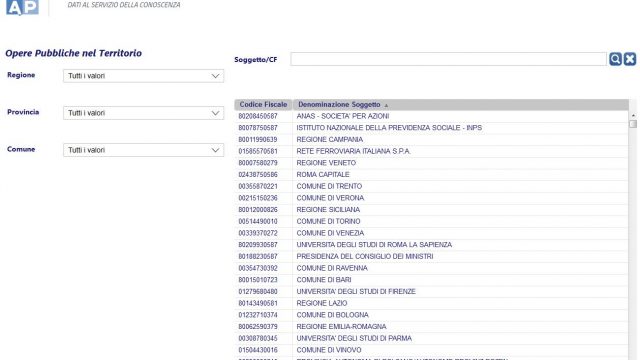The height and width of the screenshot is (360, 640).
Task: Click codice fiscale 80078750587
Action: (x=258, y=128)
